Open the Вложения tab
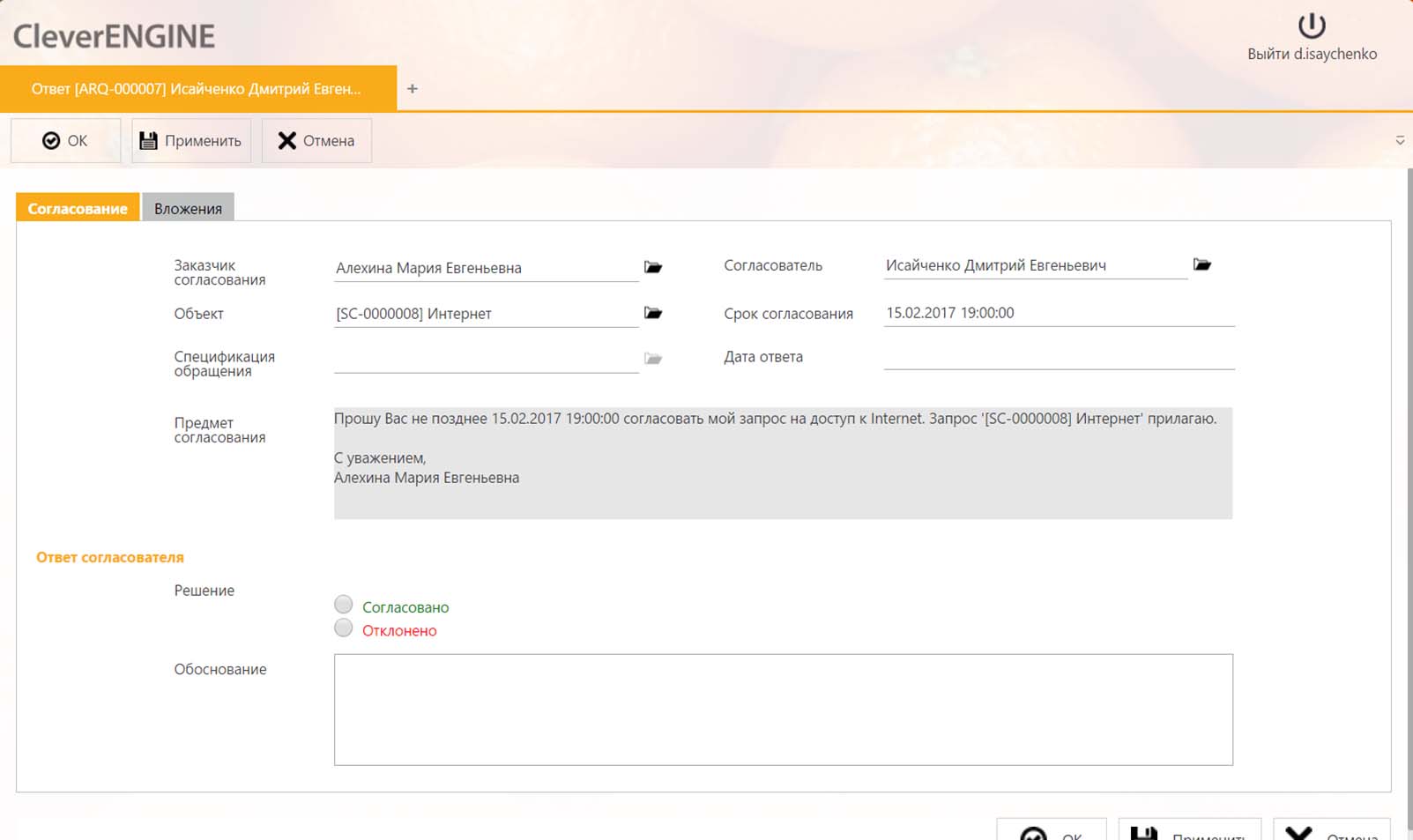The height and width of the screenshot is (840, 1413). click(x=188, y=208)
